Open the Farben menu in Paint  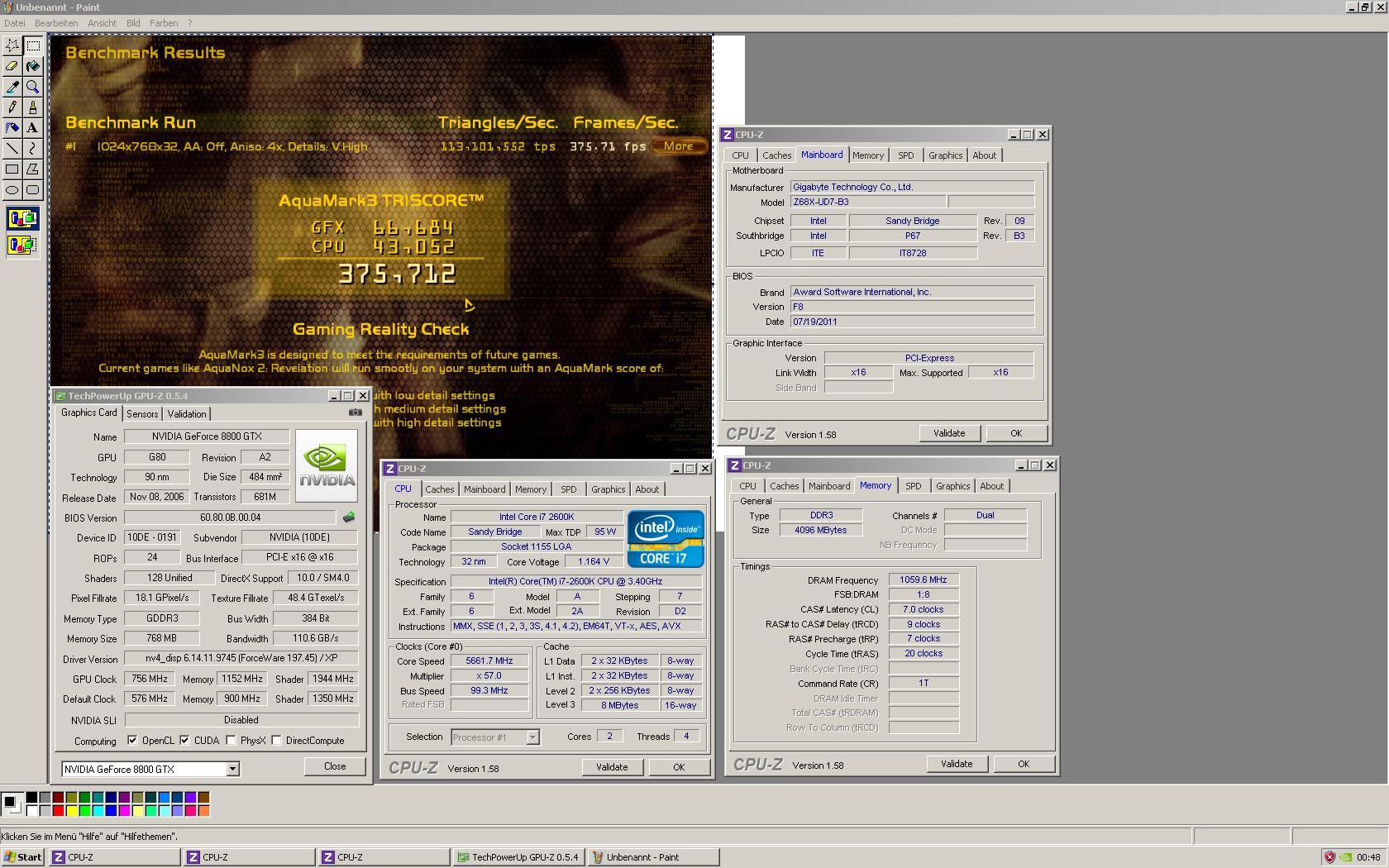[164, 23]
